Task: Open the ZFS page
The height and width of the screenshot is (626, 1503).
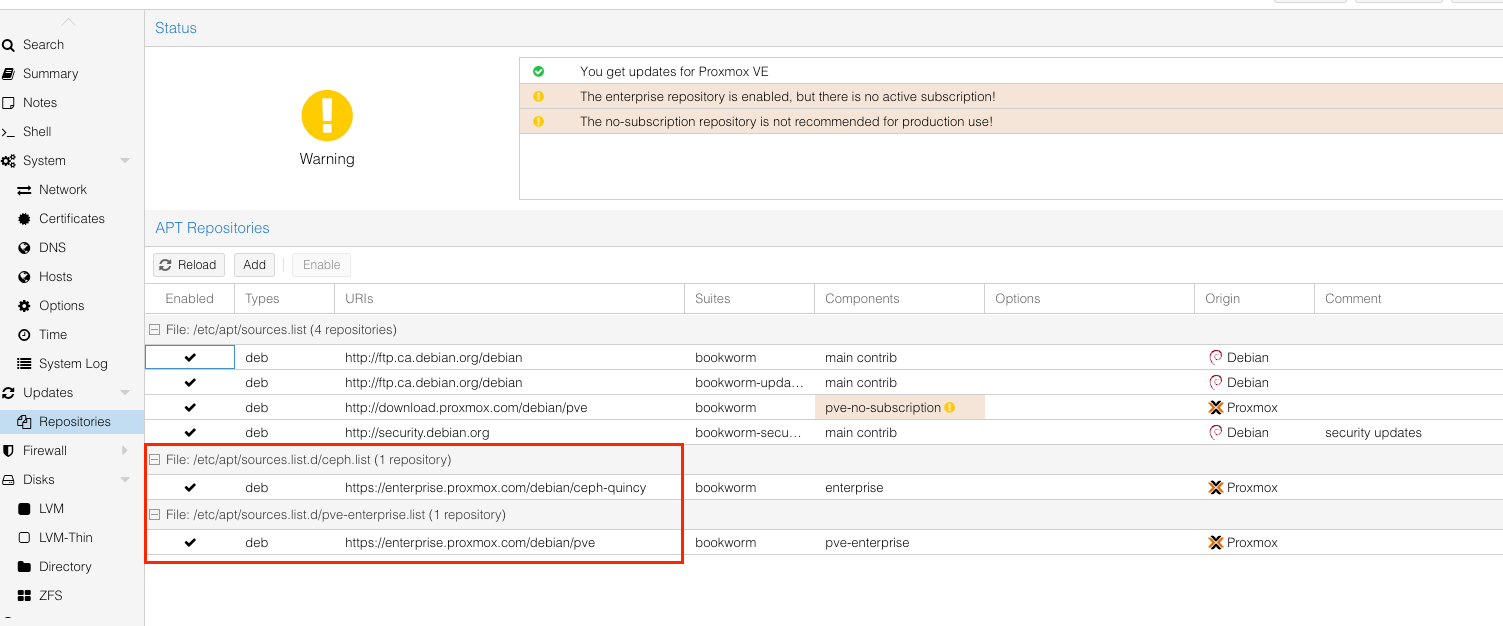Action: click(50, 595)
